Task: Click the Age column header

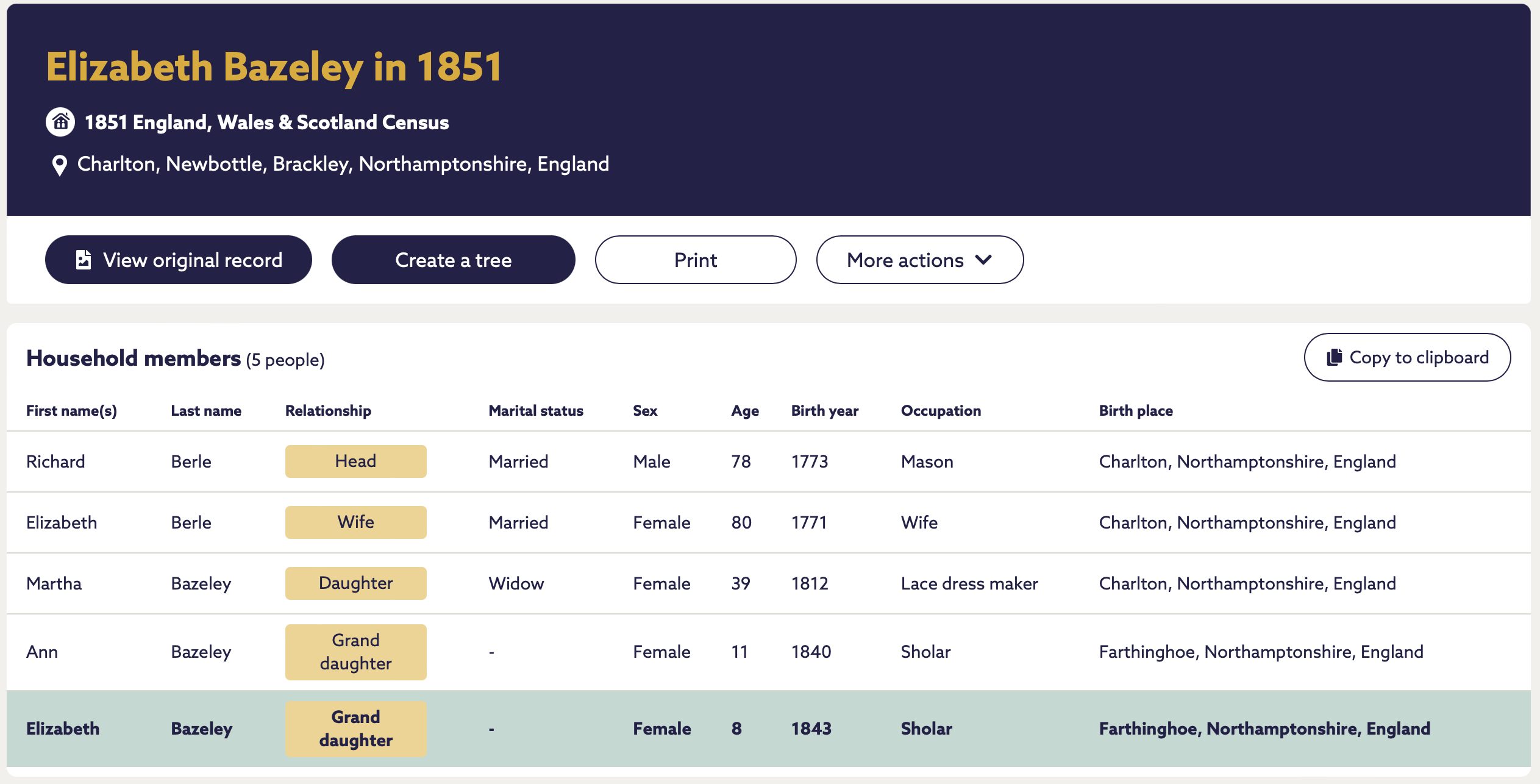Action: (745, 411)
